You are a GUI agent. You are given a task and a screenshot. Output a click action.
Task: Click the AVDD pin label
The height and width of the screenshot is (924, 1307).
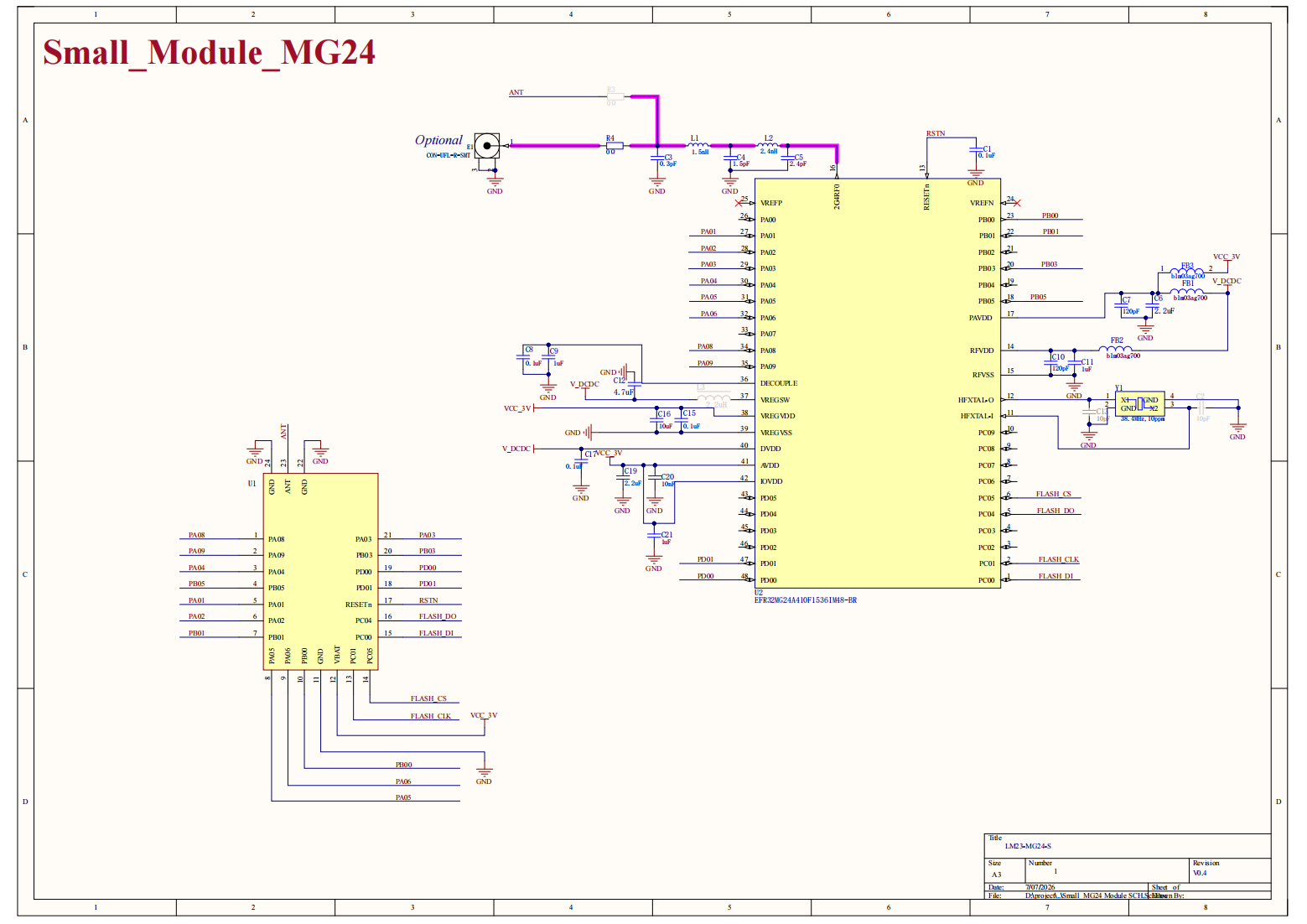(x=770, y=465)
